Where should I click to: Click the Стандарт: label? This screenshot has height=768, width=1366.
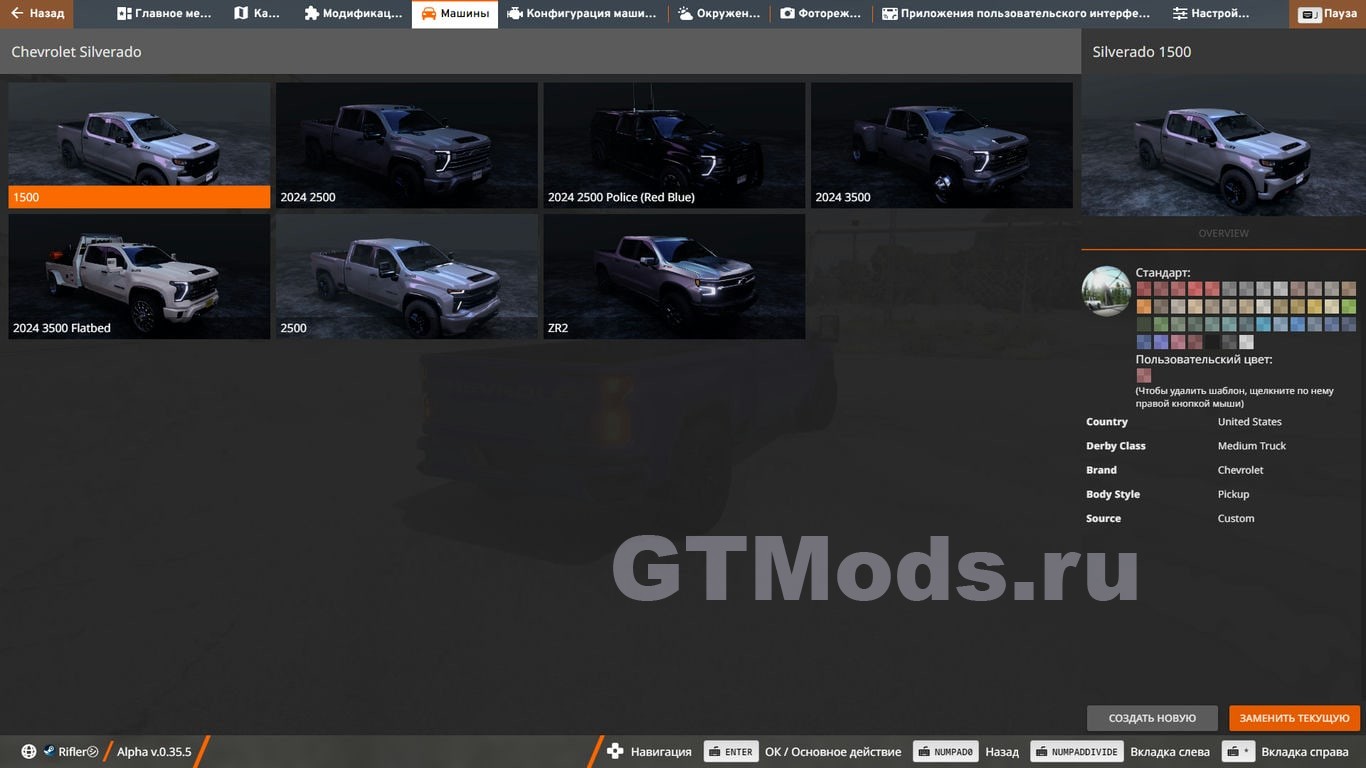[1163, 273]
